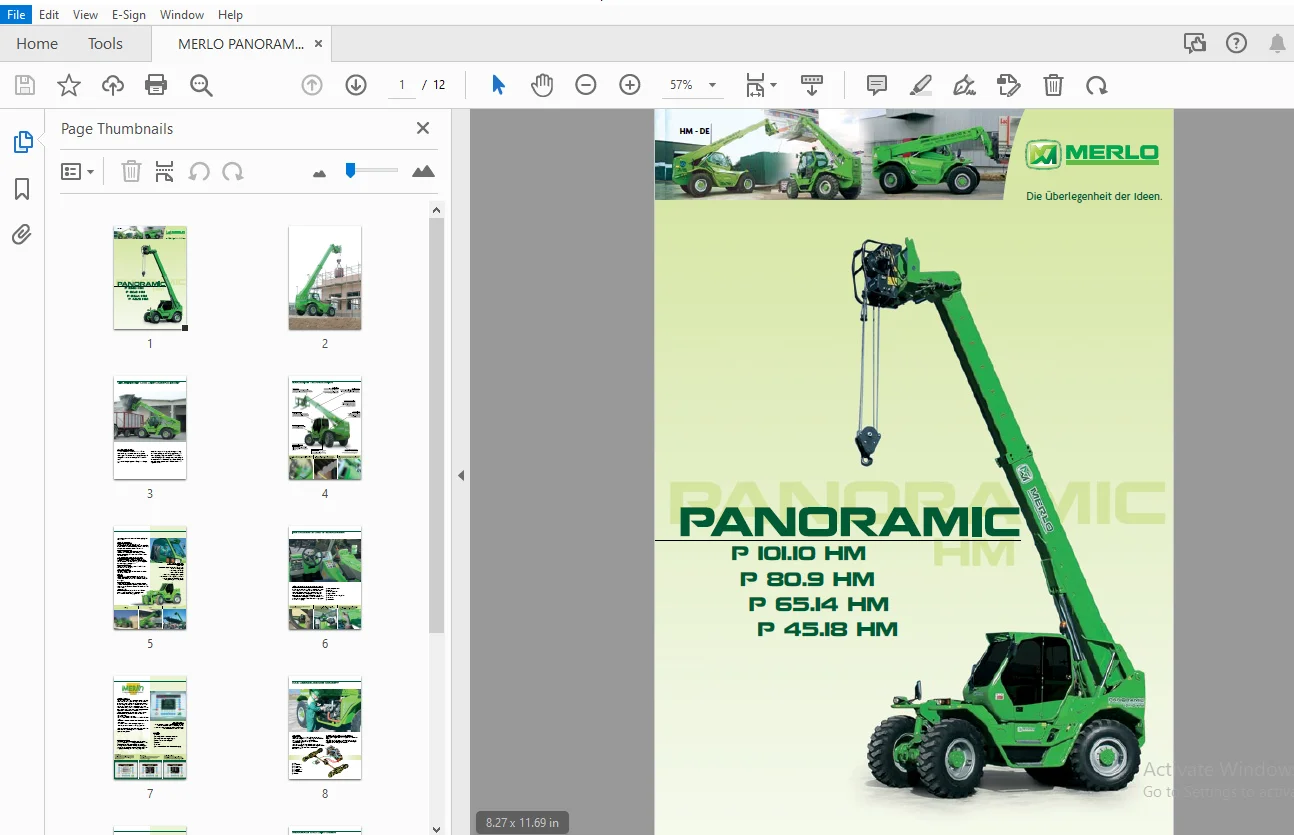Open the Window menu
The height and width of the screenshot is (835, 1294).
[x=182, y=15]
